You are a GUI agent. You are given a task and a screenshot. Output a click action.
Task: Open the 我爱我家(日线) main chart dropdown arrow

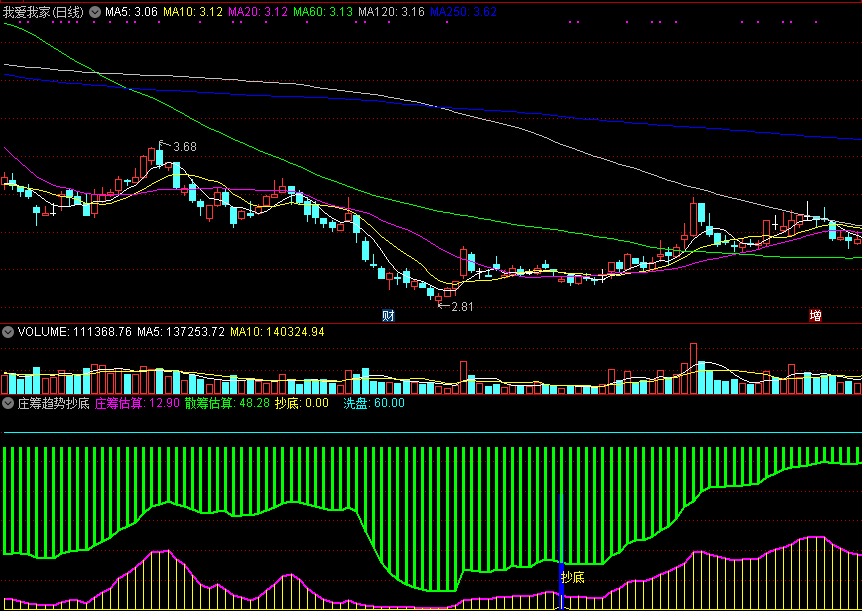(x=95, y=12)
